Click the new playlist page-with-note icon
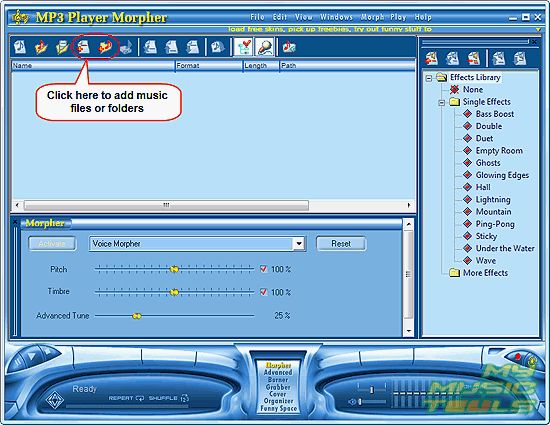Screen dimensions: 550x425 tap(20, 47)
